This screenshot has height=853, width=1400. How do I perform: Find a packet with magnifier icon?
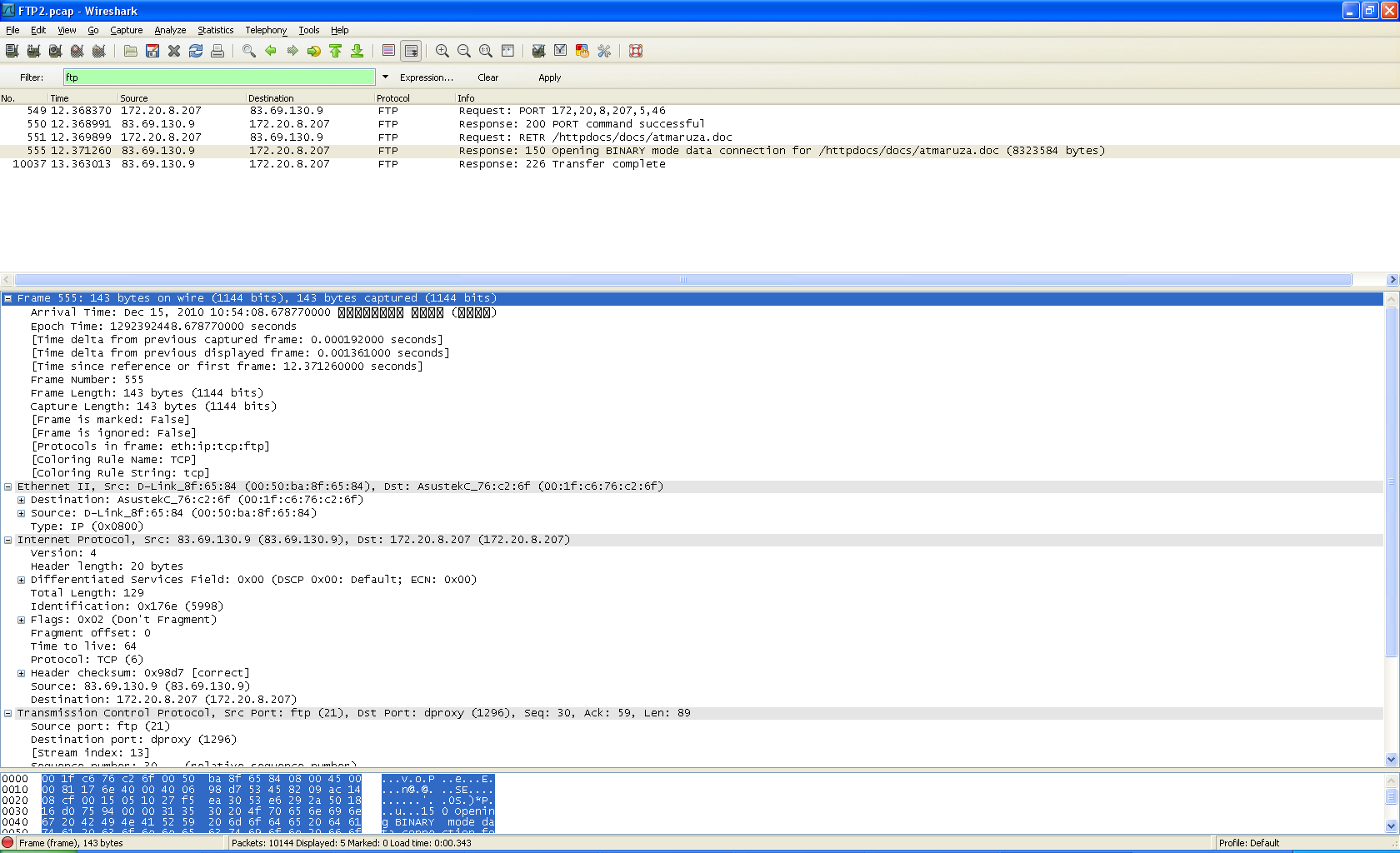(x=248, y=51)
